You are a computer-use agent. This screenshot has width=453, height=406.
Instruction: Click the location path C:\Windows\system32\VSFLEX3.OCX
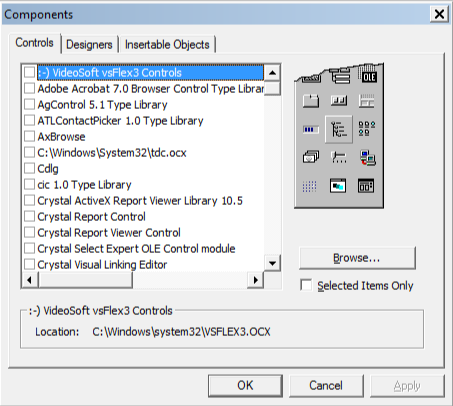(x=181, y=332)
